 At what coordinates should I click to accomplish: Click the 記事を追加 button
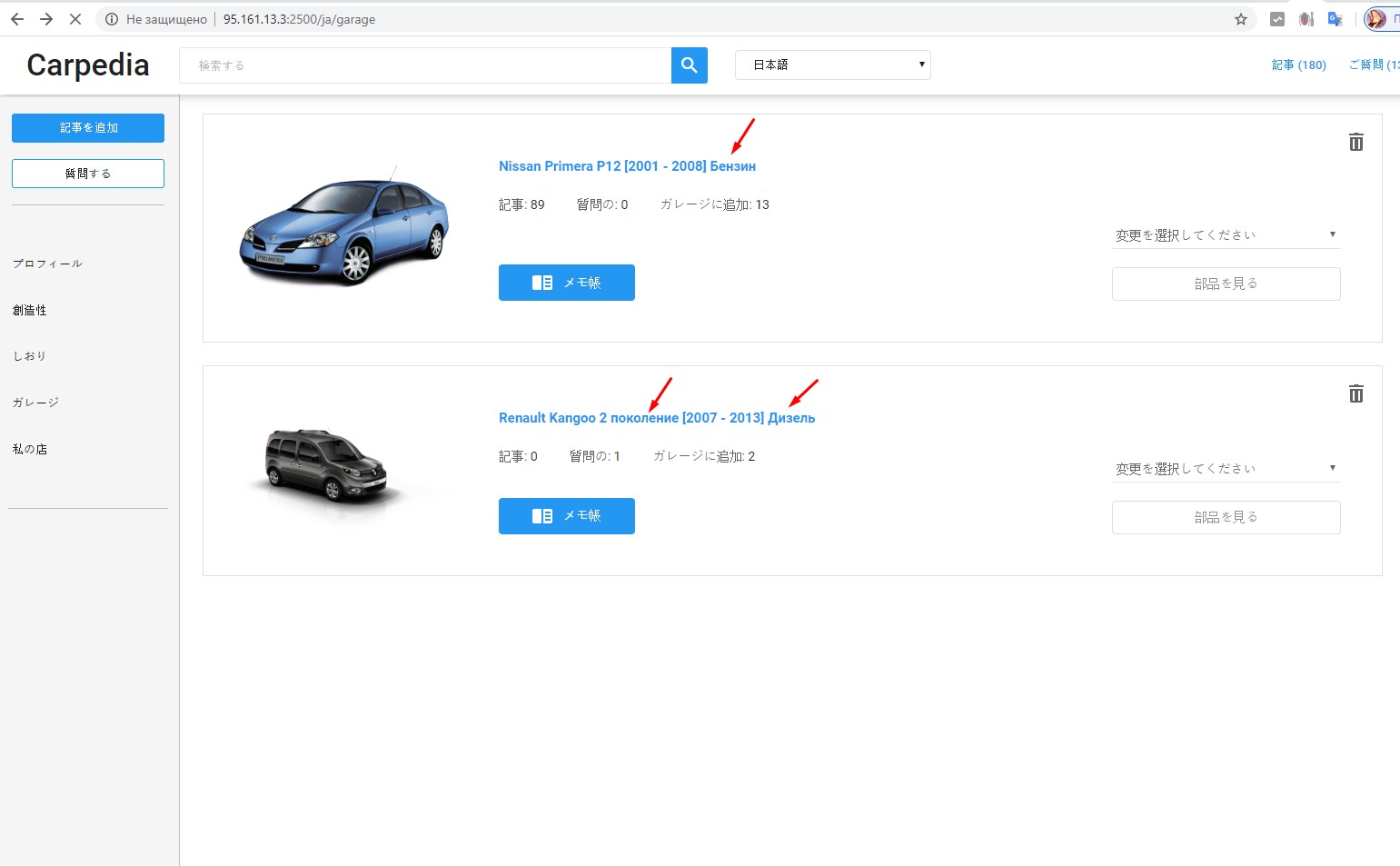pos(87,127)
